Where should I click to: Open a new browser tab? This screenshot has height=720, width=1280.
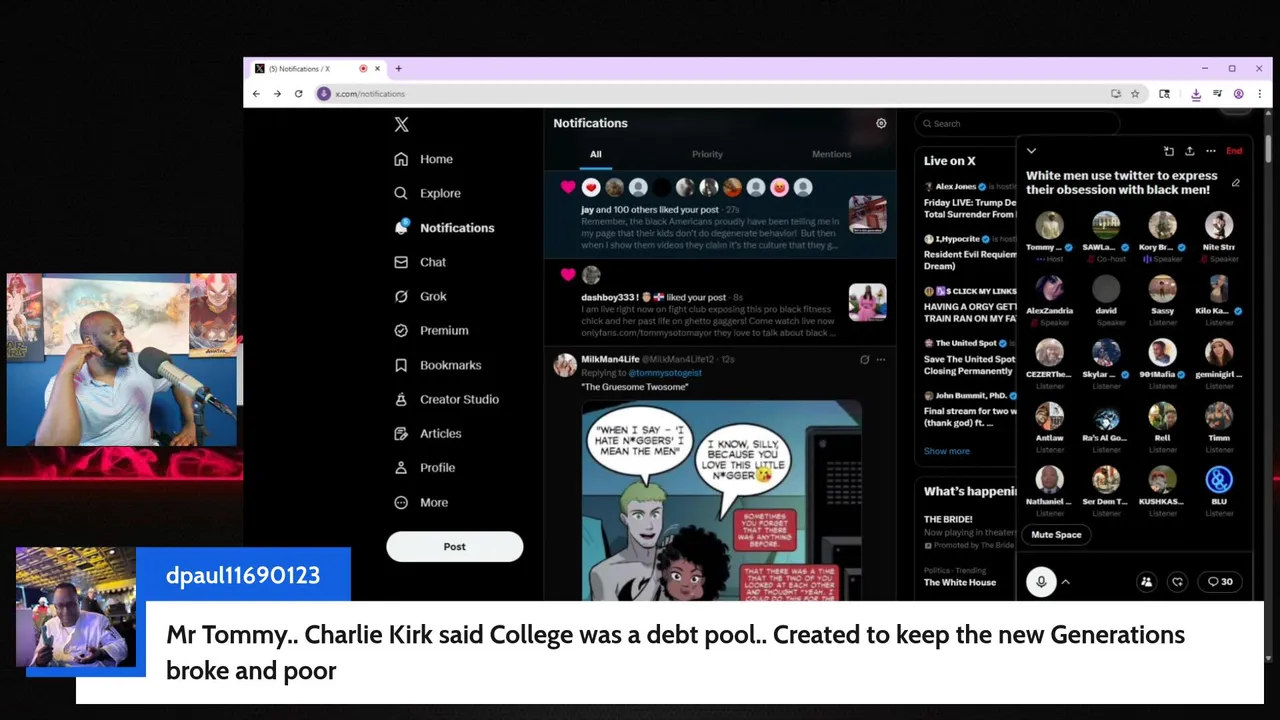pyautogui.click(x=398, y=69)
